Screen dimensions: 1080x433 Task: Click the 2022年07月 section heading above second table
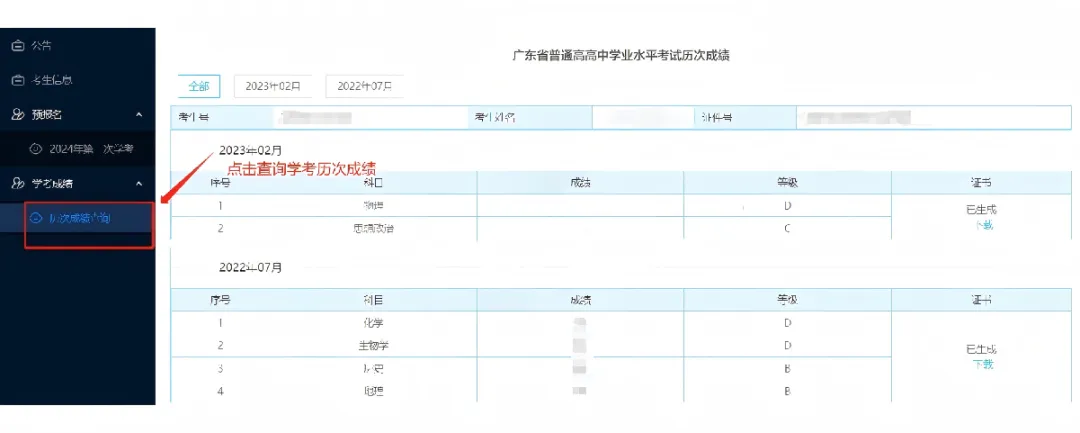point(251,267)
